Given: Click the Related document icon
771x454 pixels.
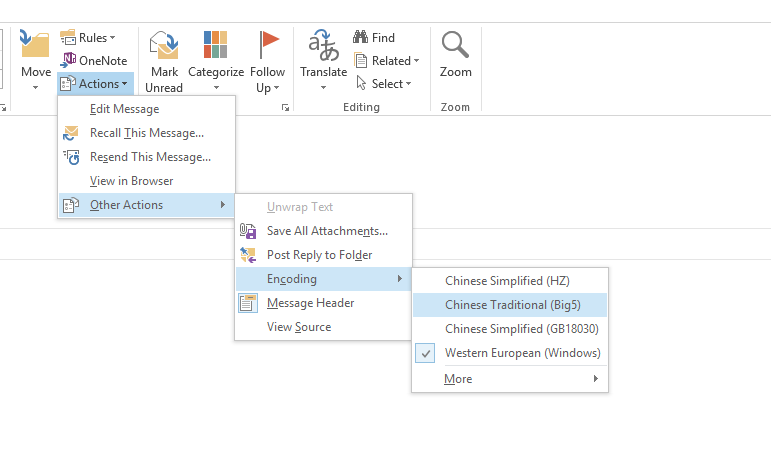Looking at the screenshot, I should (360, 61).
